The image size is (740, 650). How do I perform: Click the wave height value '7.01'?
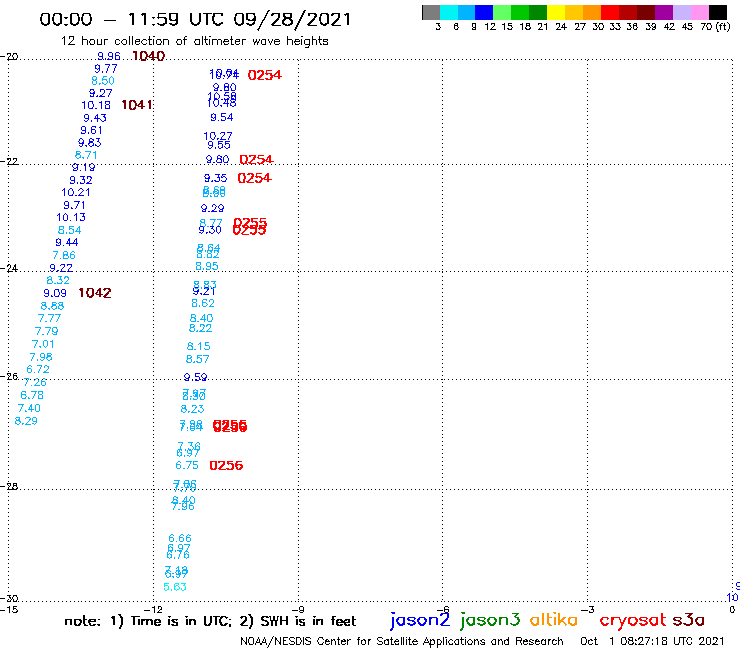[43, 344]
